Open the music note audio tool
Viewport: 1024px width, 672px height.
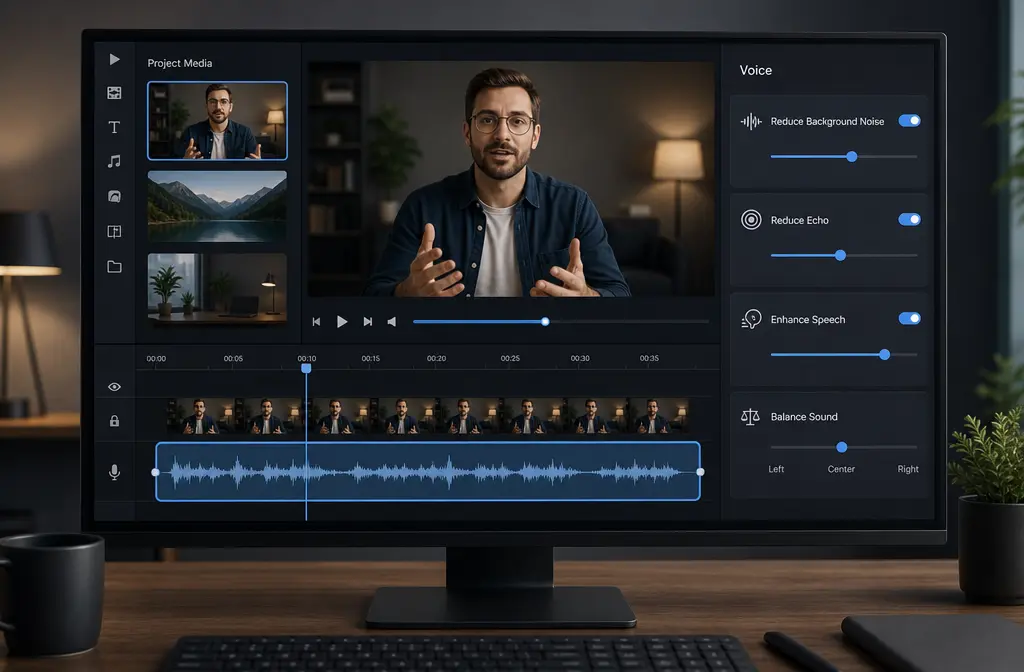(x=114, y=161)
